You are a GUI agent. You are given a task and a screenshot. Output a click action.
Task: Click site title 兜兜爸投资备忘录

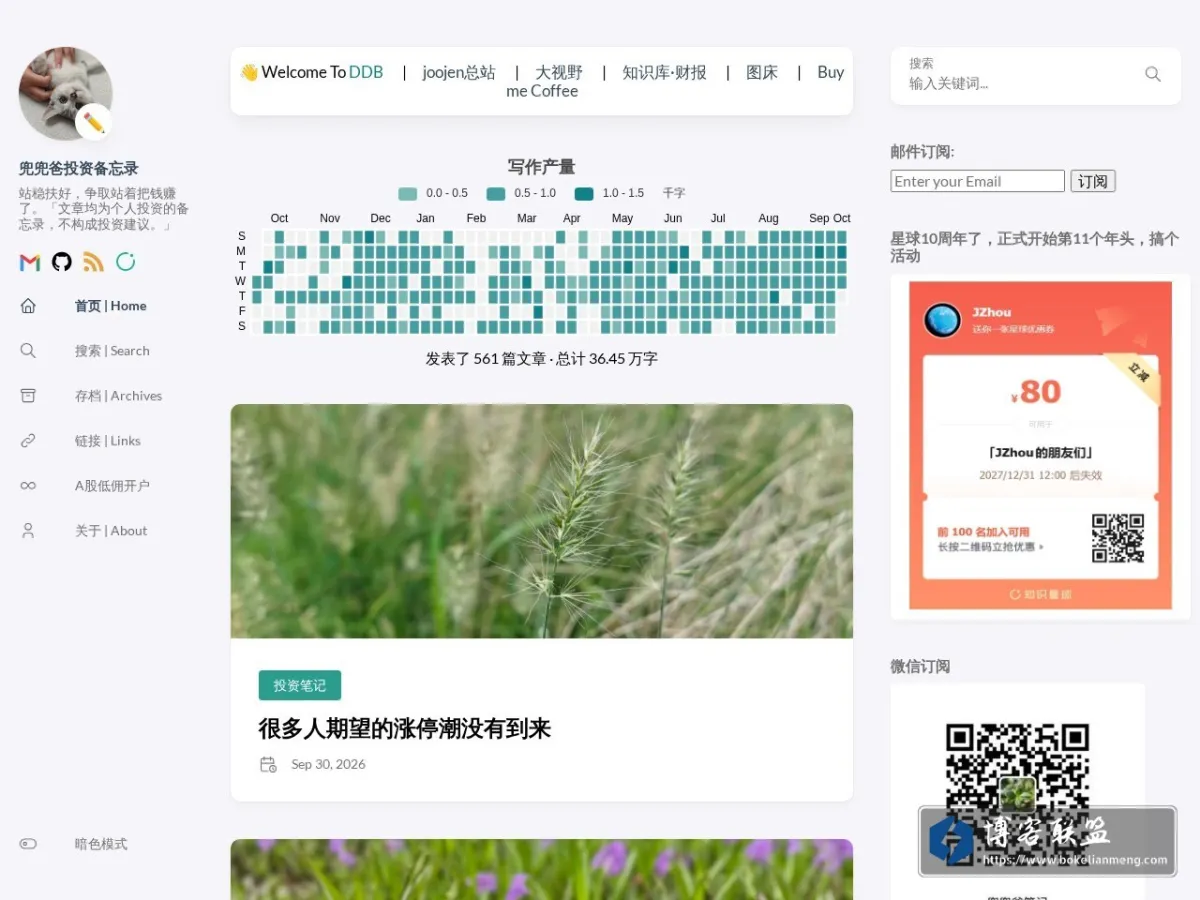79,168
